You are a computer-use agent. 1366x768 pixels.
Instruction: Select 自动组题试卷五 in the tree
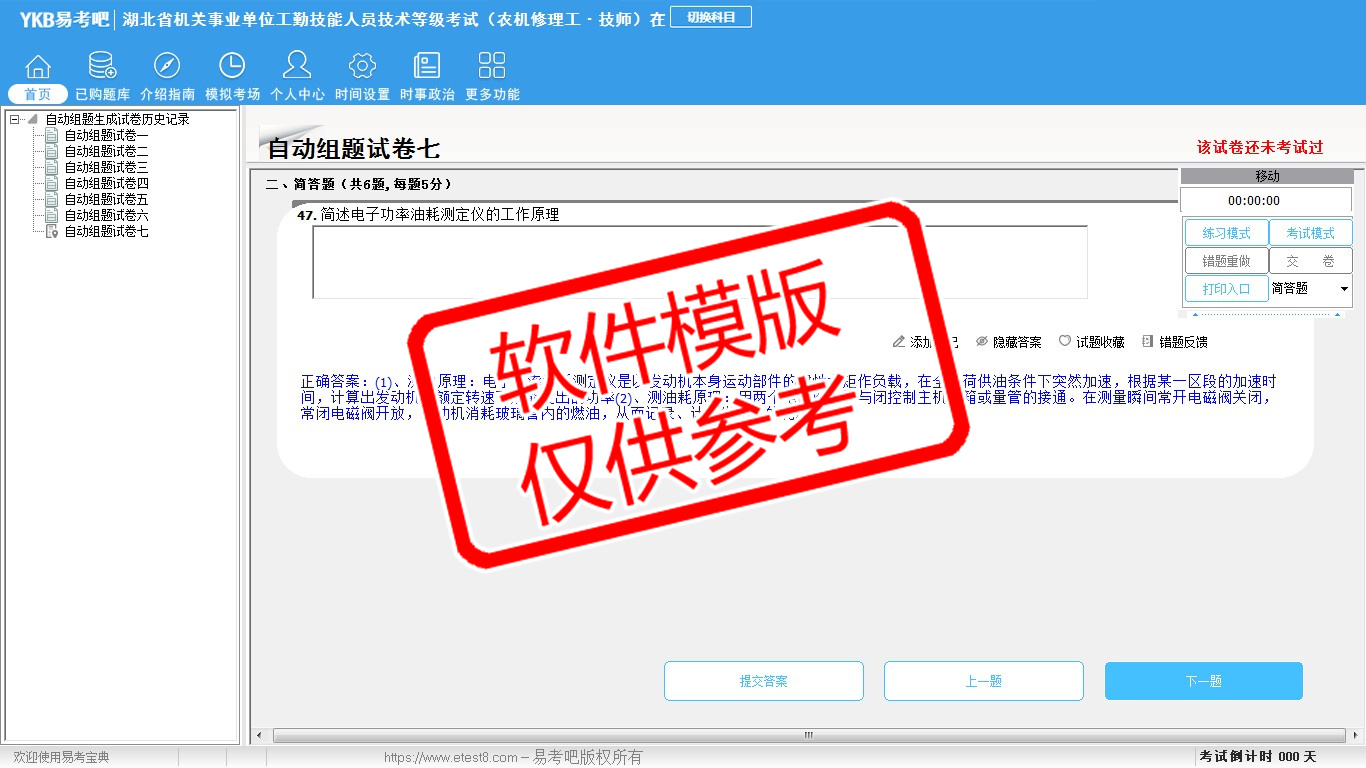point(106,199)
